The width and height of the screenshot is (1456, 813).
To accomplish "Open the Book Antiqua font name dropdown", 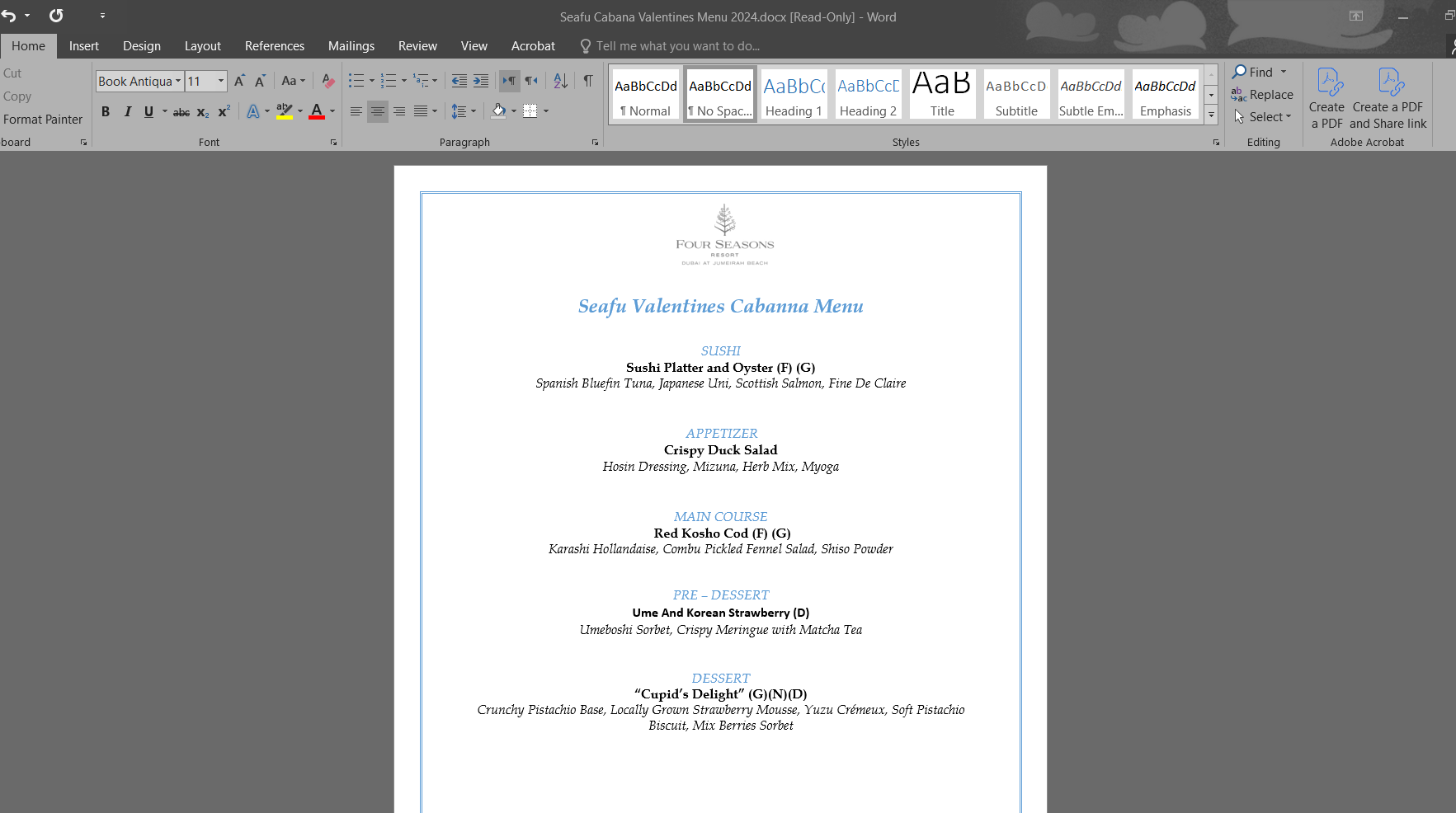I will pos(177,81).
